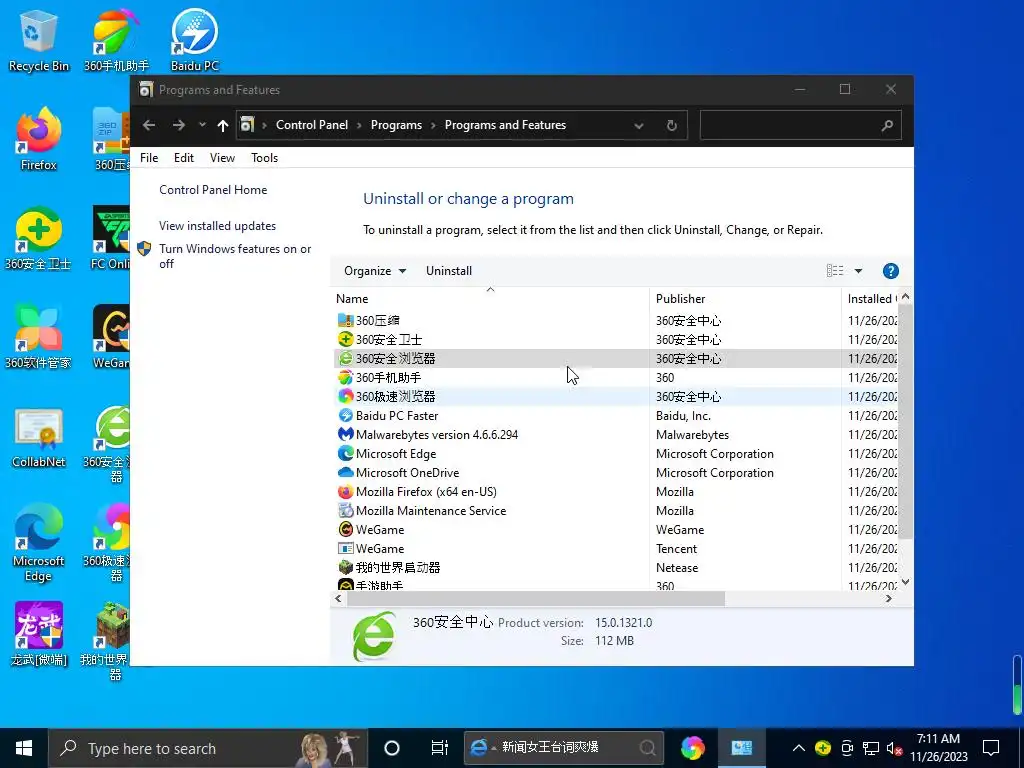Click horizontal scrollbar of program list
Viewport: 1024px width, 768px height.
536,598
